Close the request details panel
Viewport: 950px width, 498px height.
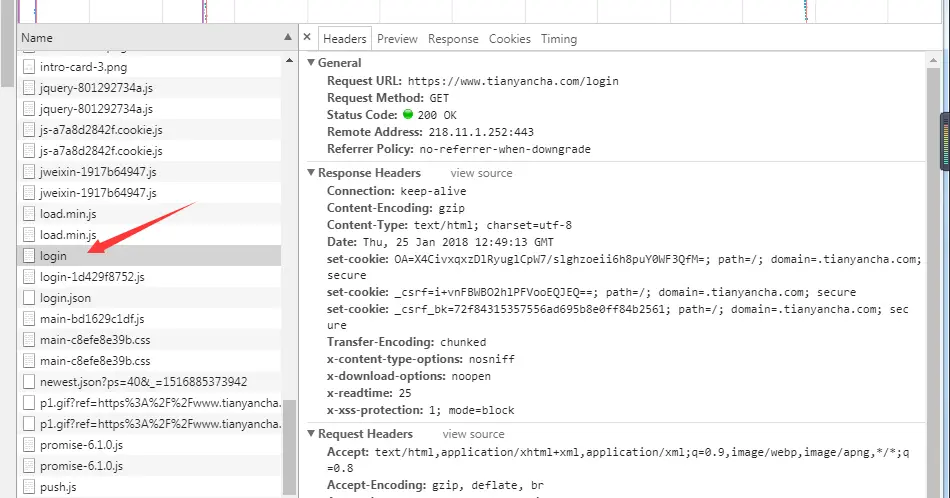307,38
